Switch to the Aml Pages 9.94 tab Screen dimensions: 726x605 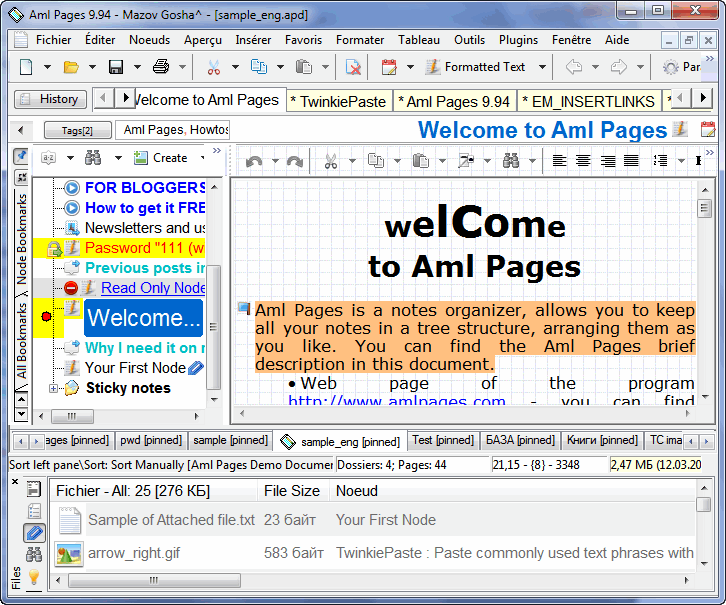tap(454, 101)
